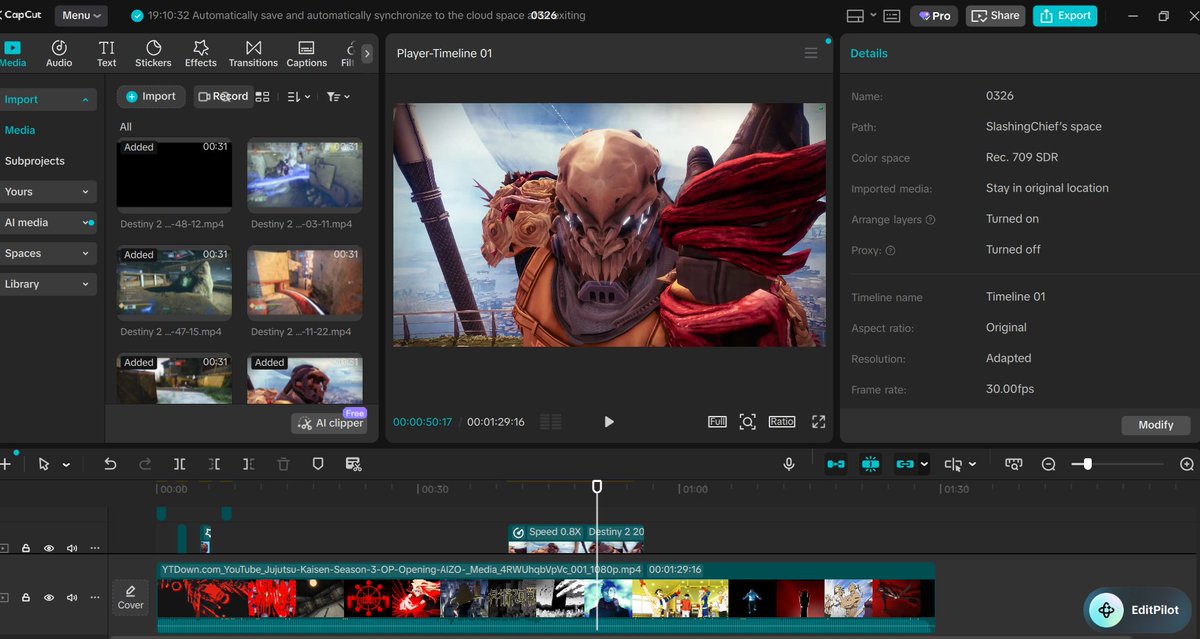Open the Text panel tab
Screen dimensions: 1200x639
[x=106, y=54]
